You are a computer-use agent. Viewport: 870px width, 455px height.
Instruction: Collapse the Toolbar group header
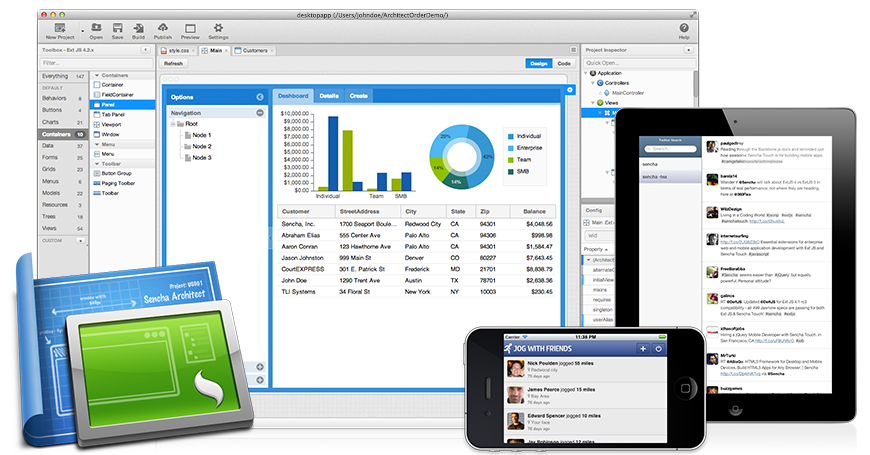coord(123,164)
